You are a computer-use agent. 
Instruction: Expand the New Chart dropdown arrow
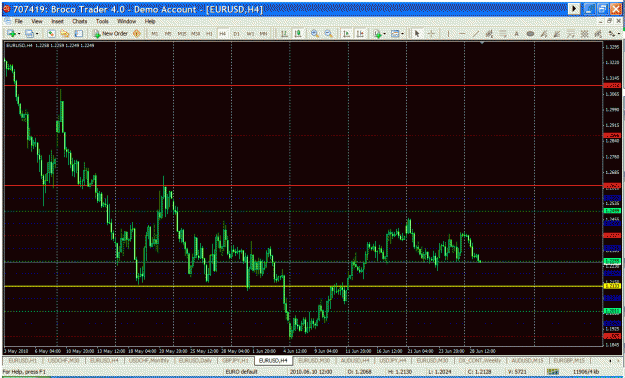18,34
